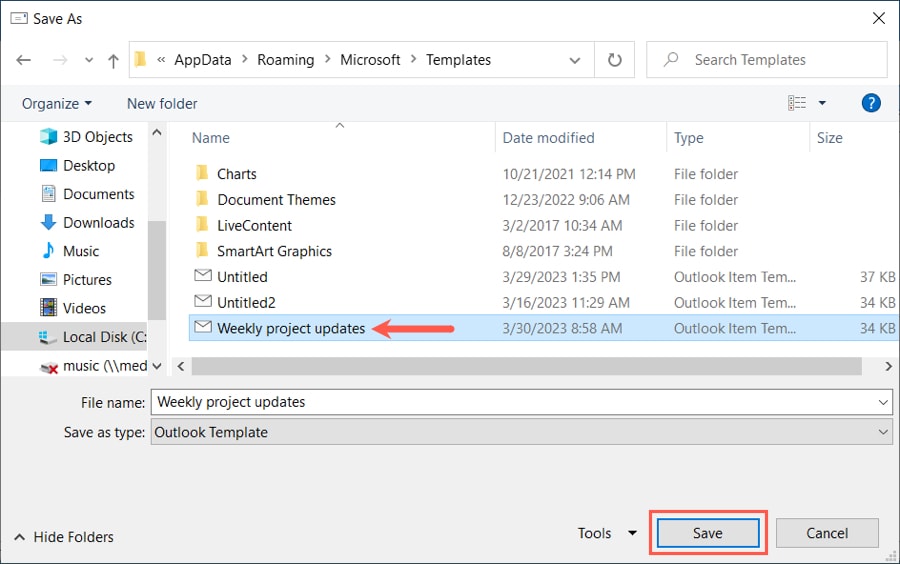900x564 pixels.
Task: Select the LiveContent folder
Action: [254, 225]
